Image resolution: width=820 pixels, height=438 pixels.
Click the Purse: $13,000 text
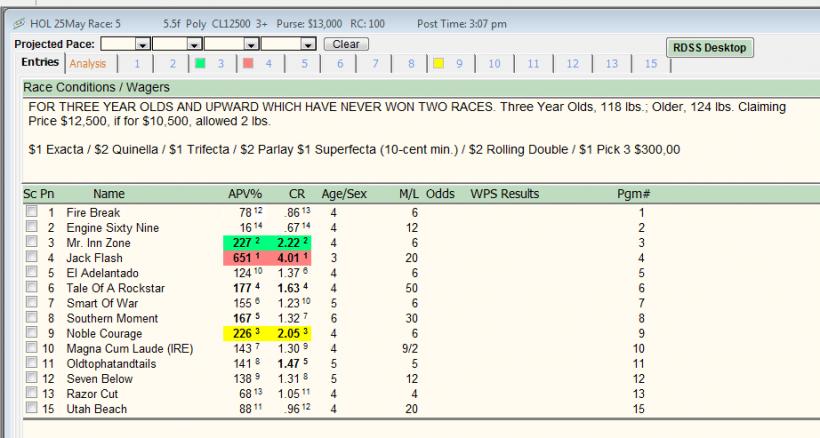[309, 24]
